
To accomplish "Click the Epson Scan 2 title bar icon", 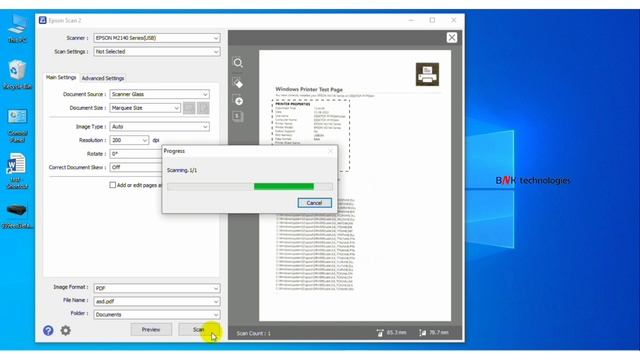I will point(42,20).
